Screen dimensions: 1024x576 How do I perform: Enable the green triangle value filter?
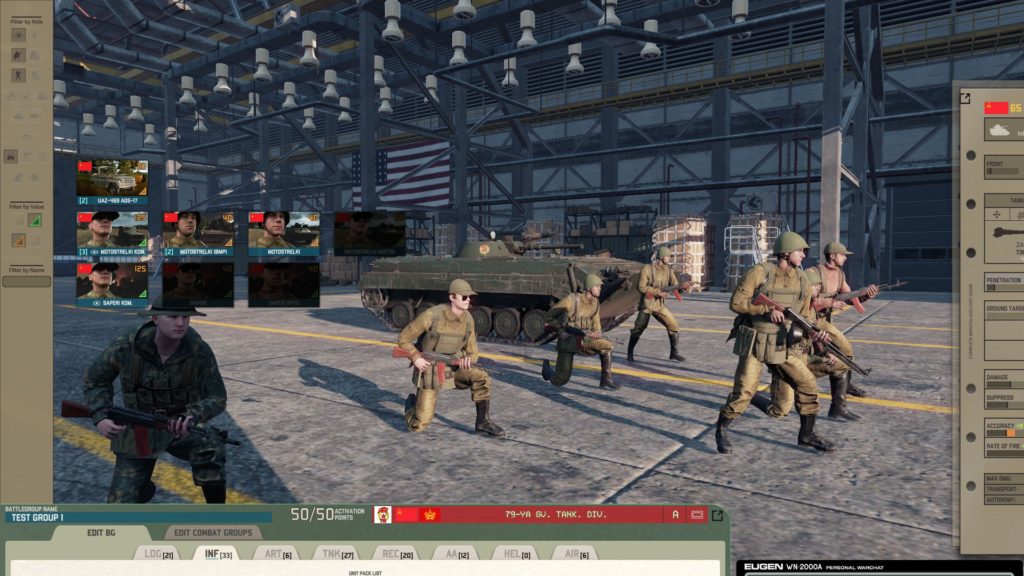click(x=35, y=220)
